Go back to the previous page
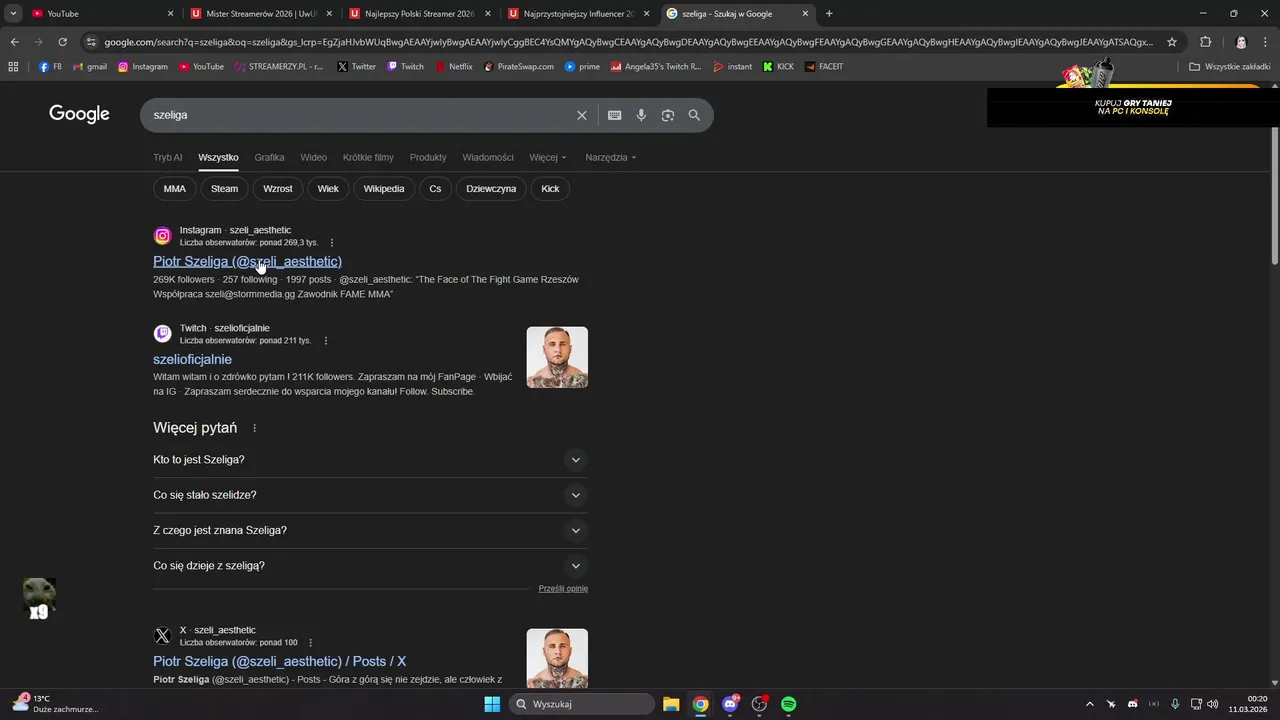The width and height of the screenshot is (1280, 720). click(x=14, y=42)
